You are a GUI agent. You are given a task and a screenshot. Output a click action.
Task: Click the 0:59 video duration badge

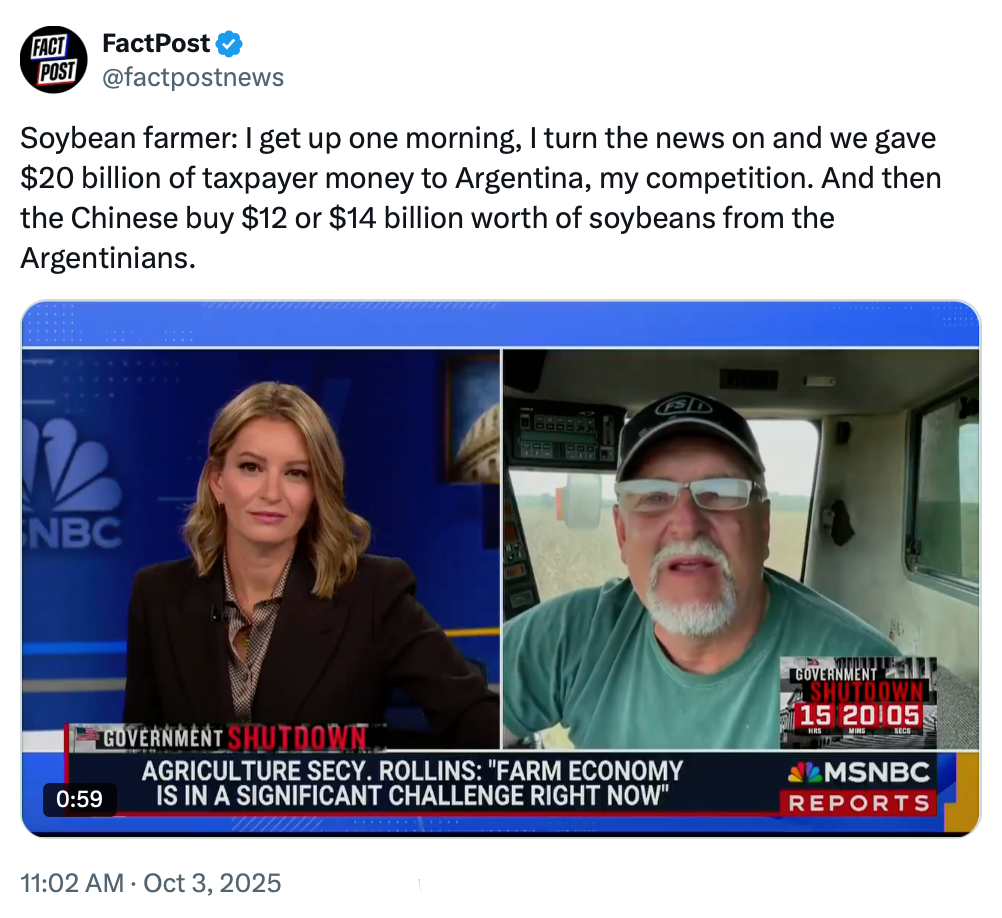80,799
